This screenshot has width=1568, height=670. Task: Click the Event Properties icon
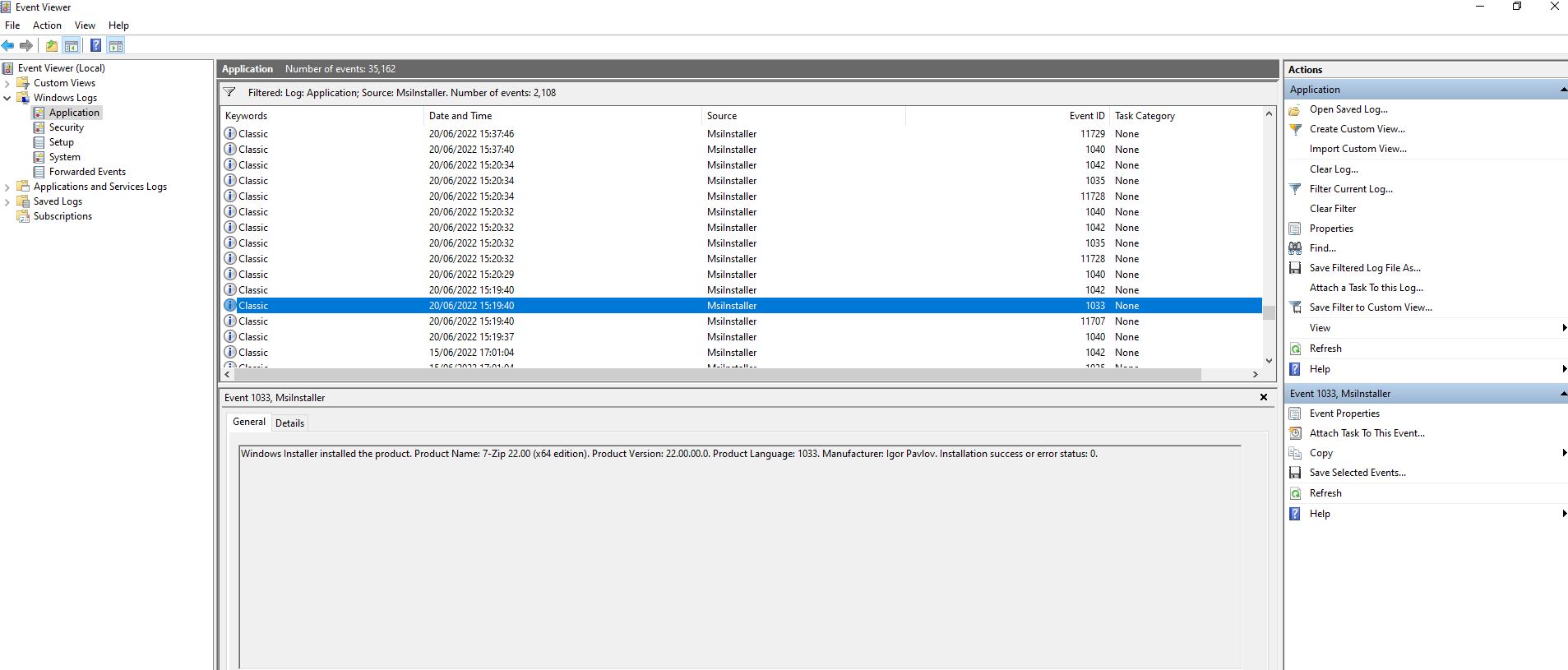click(x=1295, y=414)
